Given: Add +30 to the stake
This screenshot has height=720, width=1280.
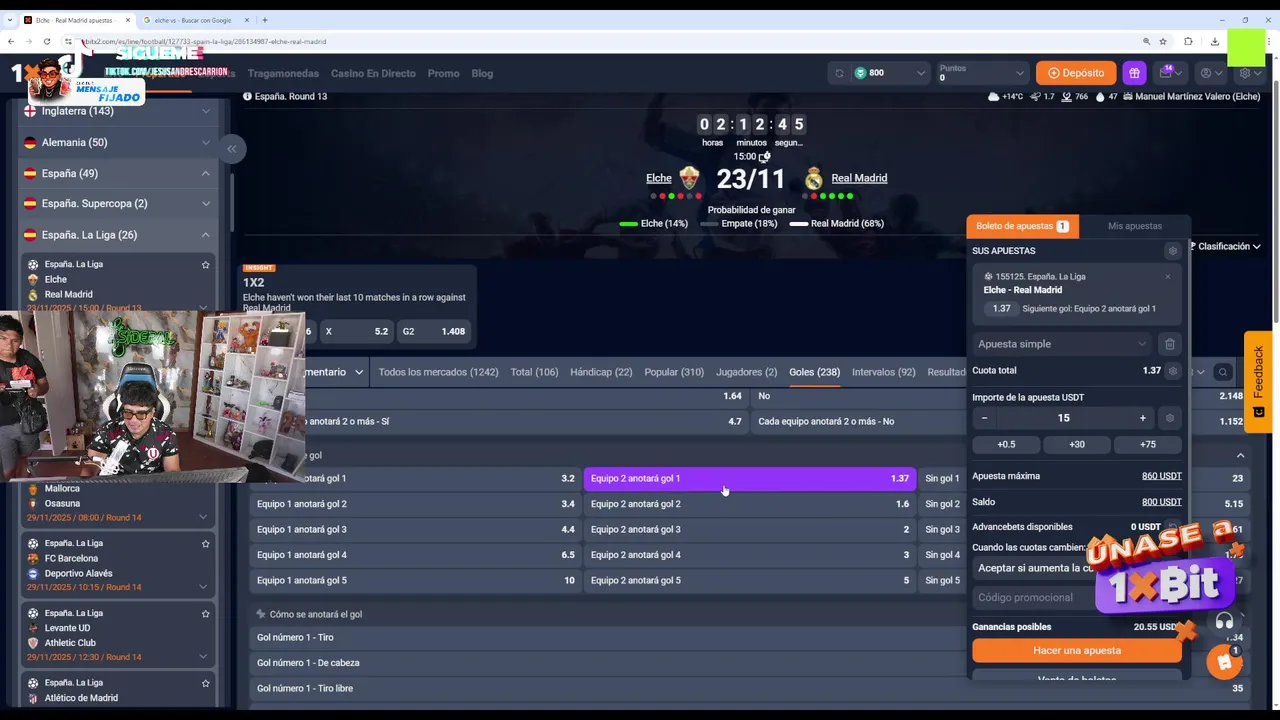Looking at the screenshot, I should (1077, 444).
